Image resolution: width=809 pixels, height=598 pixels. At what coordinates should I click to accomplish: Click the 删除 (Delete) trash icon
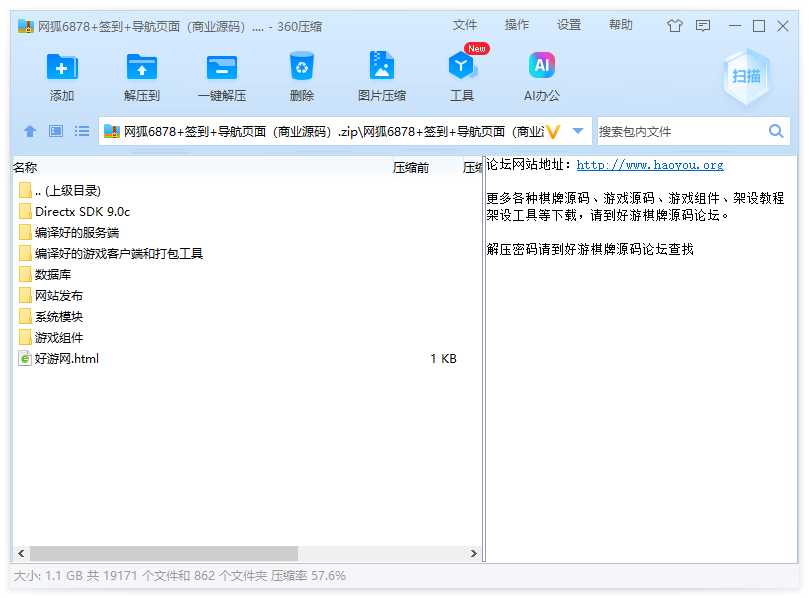302,66
